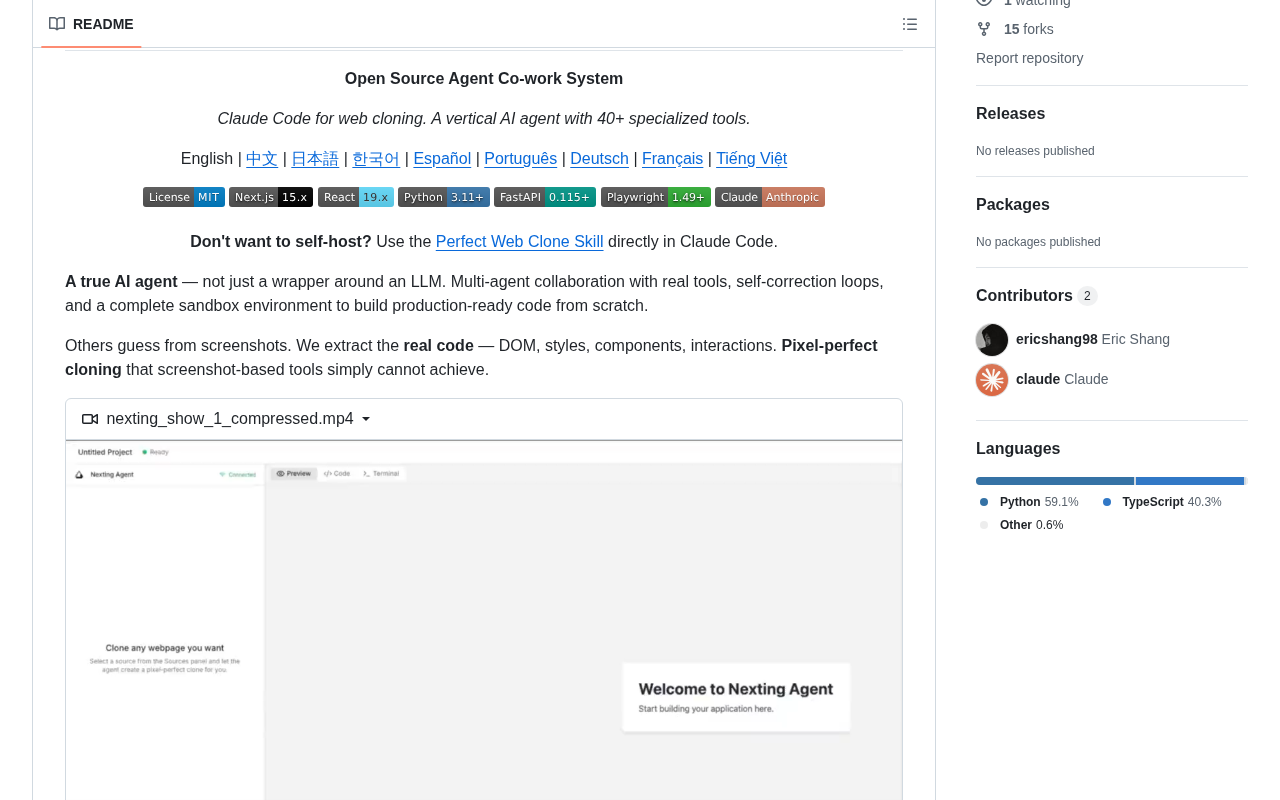Click the fork icon next to 15 forks
1280x800 pixels.
pos(984,29)
